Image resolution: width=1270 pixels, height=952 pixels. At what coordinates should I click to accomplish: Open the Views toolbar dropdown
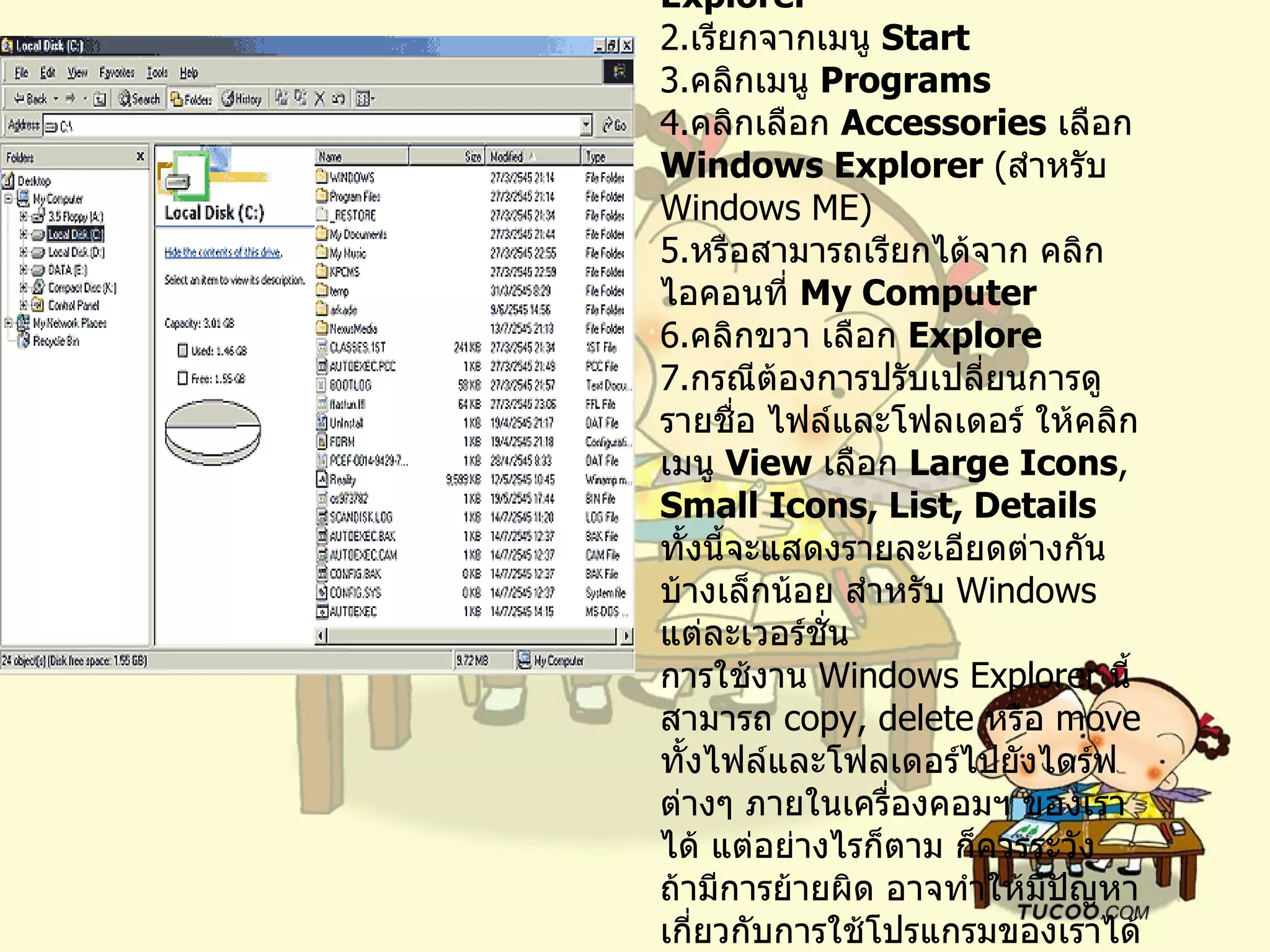tap(366, 99)
